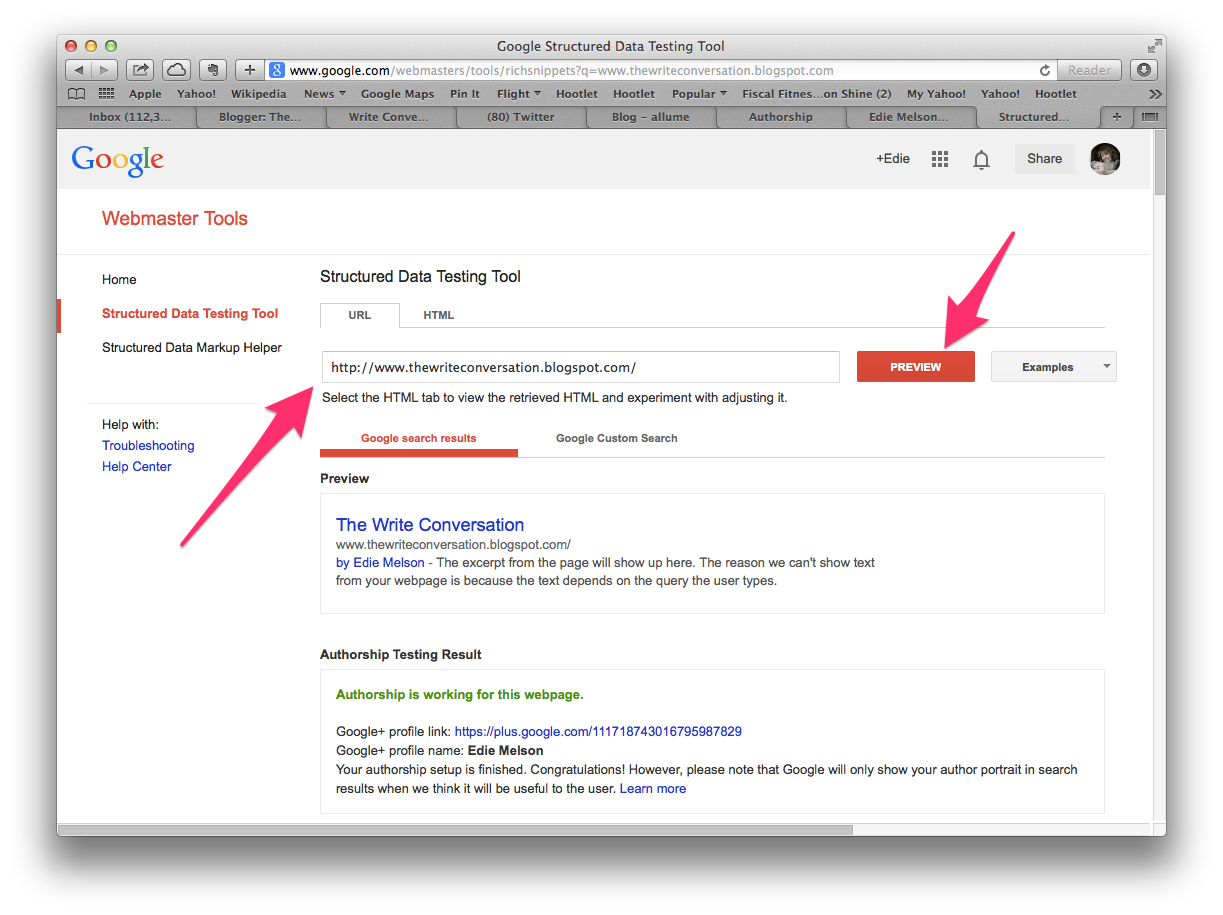Open Structured Data Testing Tool sidebar link
Image resolution: width=1223 pixels, height=915 pixels.
click(190, 313)
